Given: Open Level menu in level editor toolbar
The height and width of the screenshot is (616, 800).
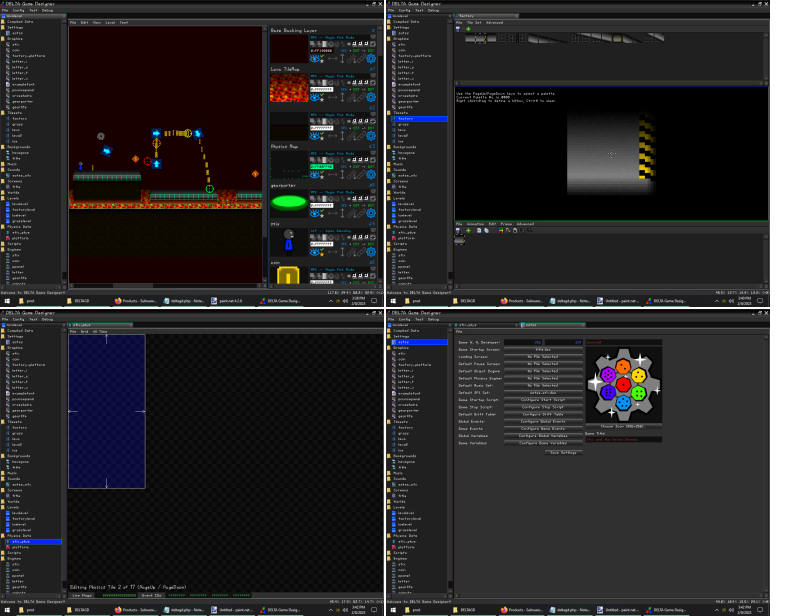Looking at the screenshot, I should coord(110,22).
